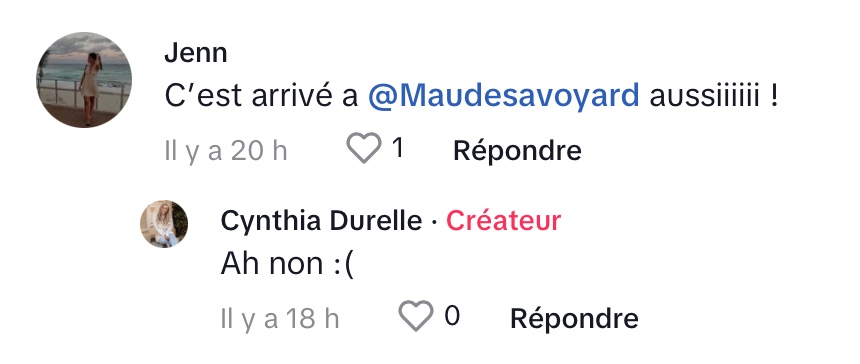Image resolution: width=860 pixels, height=364 pixels.
Task: Open Jenn's profile picture
Action: pos(84,79)
